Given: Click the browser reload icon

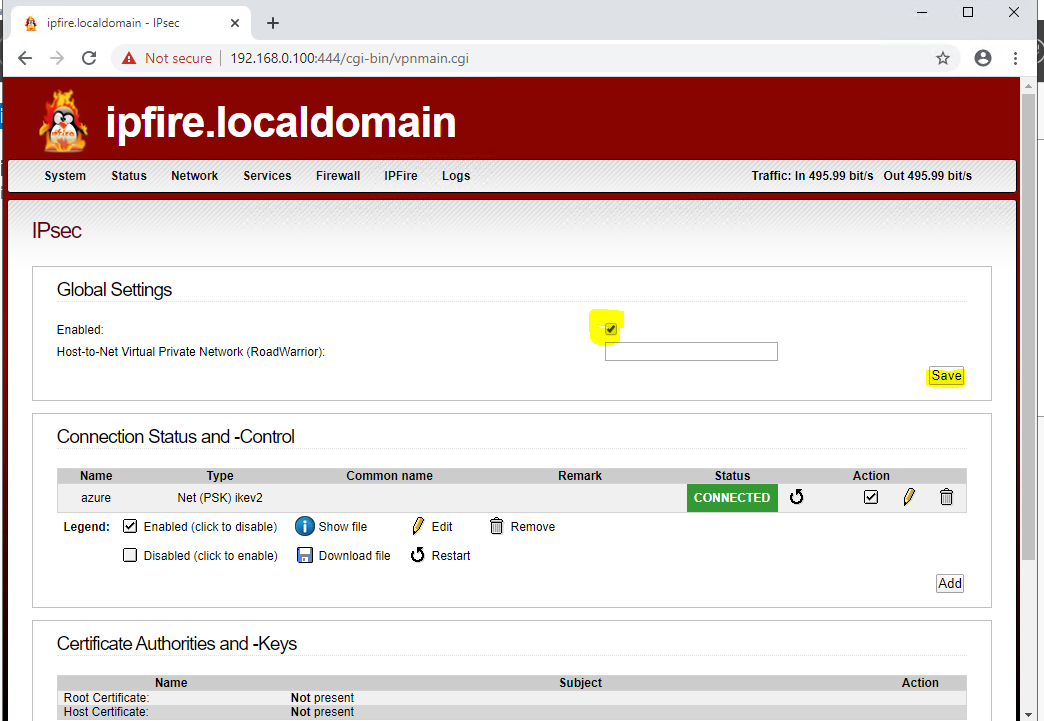Looking at the screenshot, I should (88, 58).
